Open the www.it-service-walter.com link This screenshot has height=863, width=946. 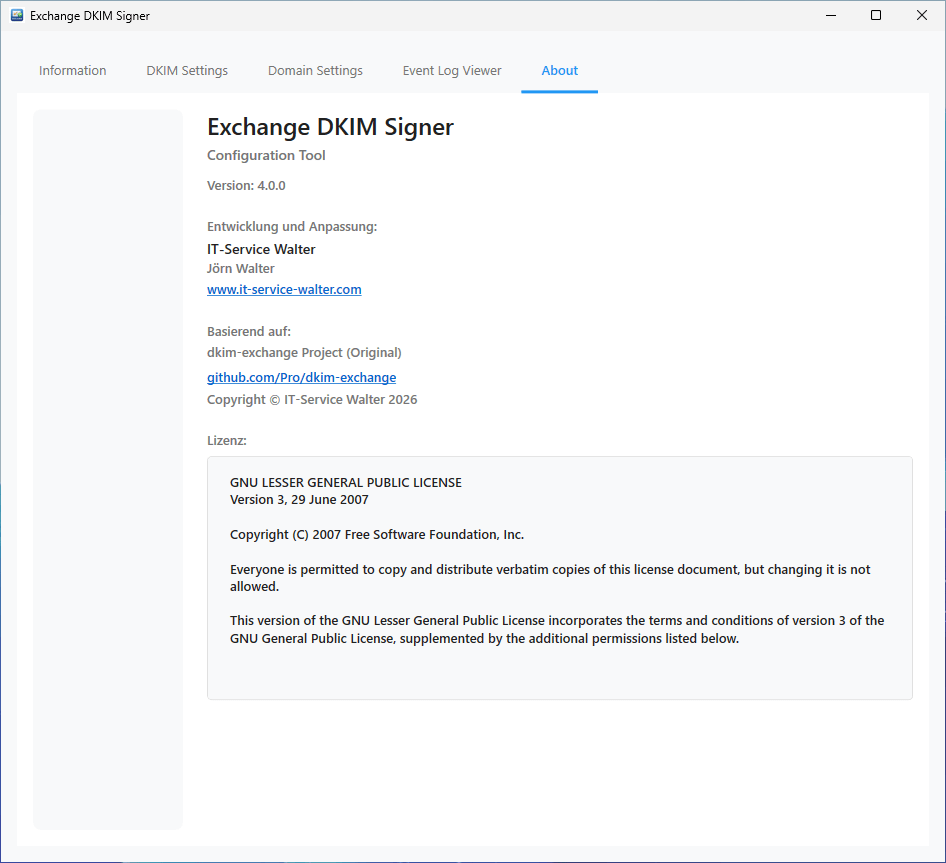click(x=284, y=290)
